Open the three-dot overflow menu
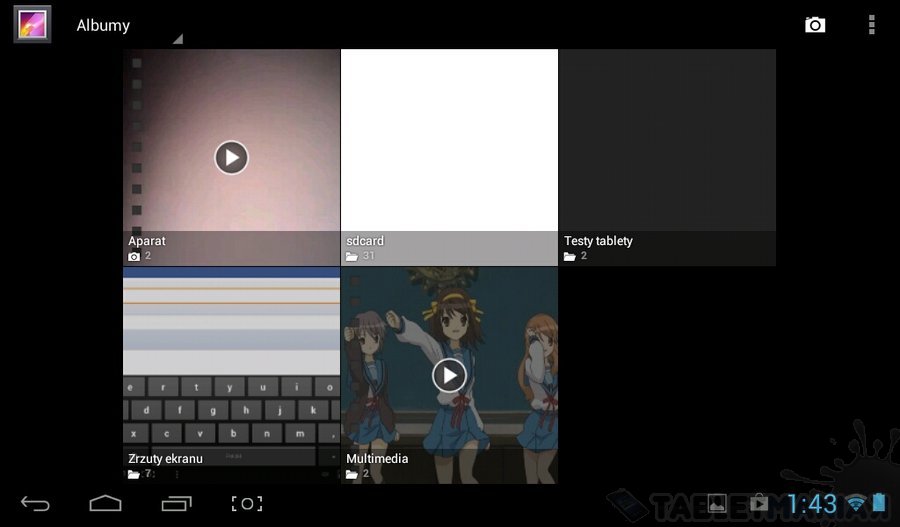This screenshot has height=527, width=900. 871,25
